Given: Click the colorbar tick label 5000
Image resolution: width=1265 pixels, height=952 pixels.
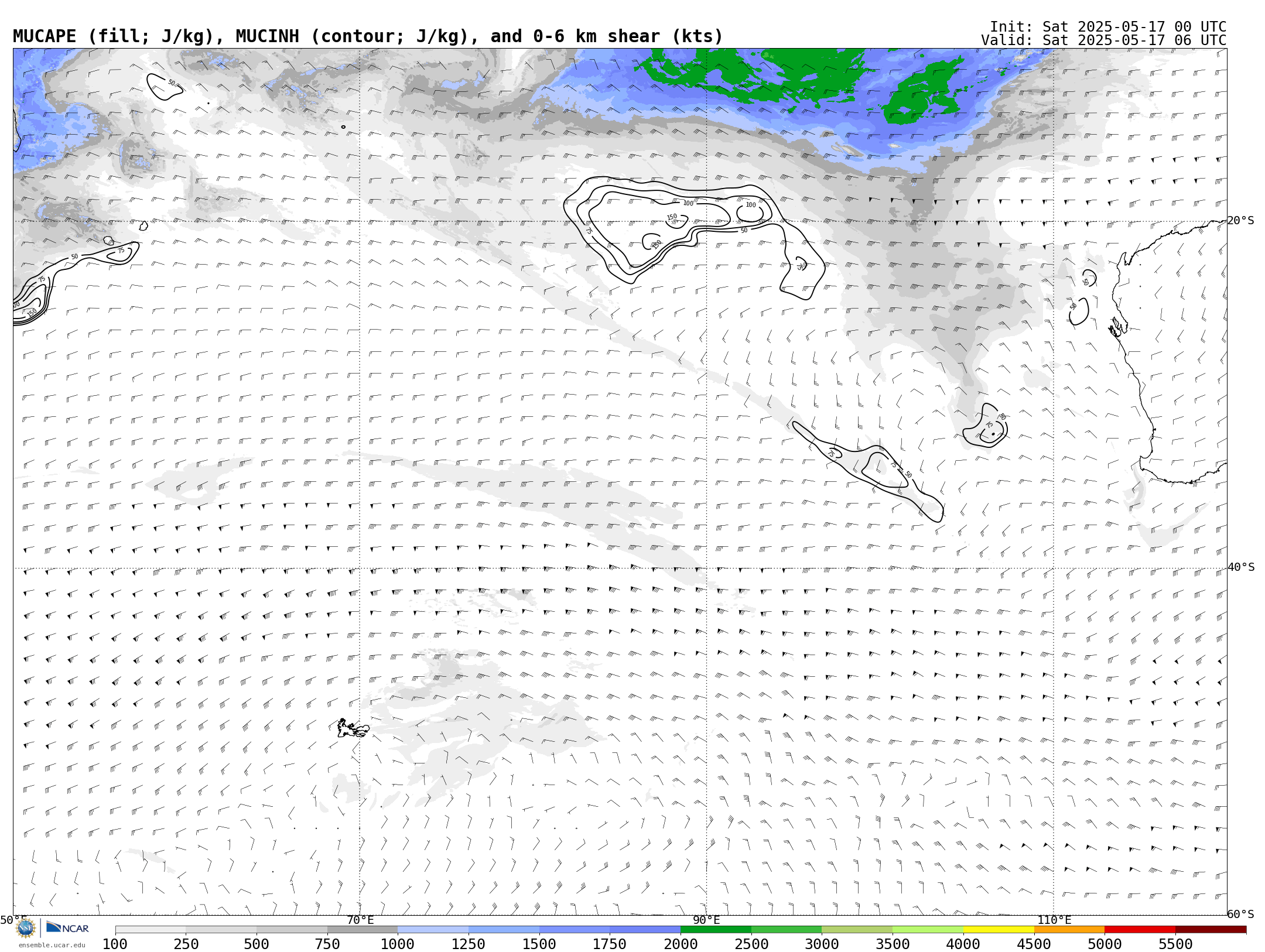Looking at the screenshot, I should [x=1105, y=944].
